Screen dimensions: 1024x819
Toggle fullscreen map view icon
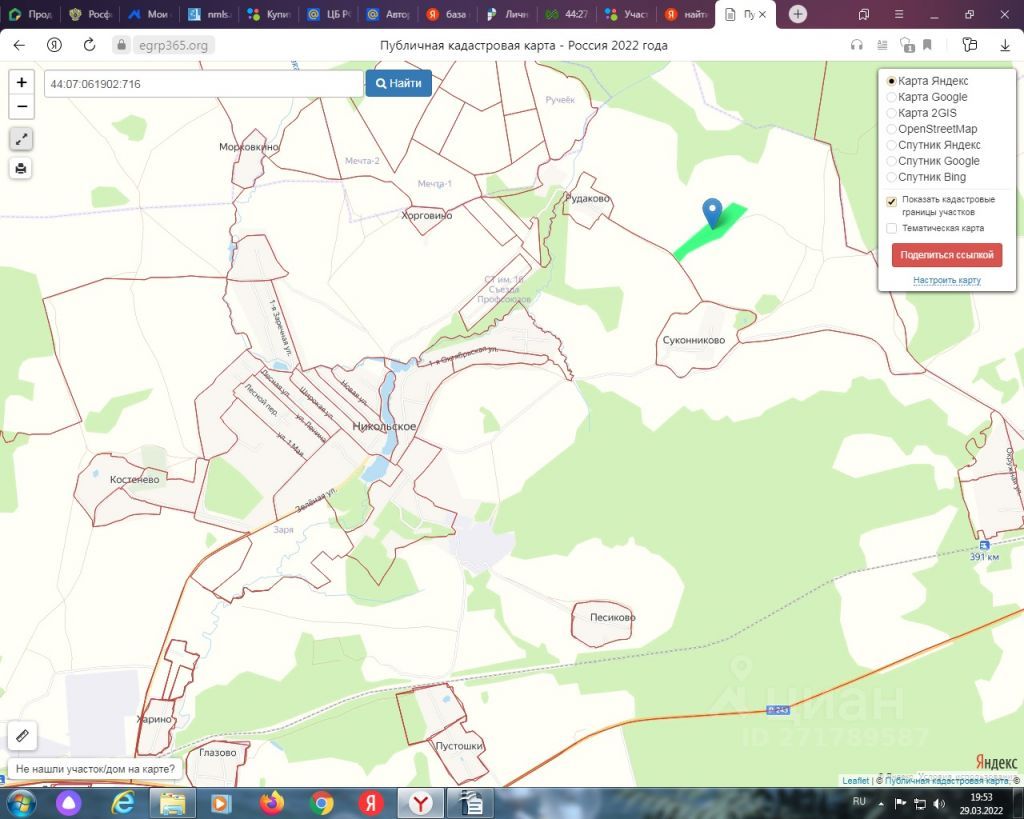(x=22, y=138)
